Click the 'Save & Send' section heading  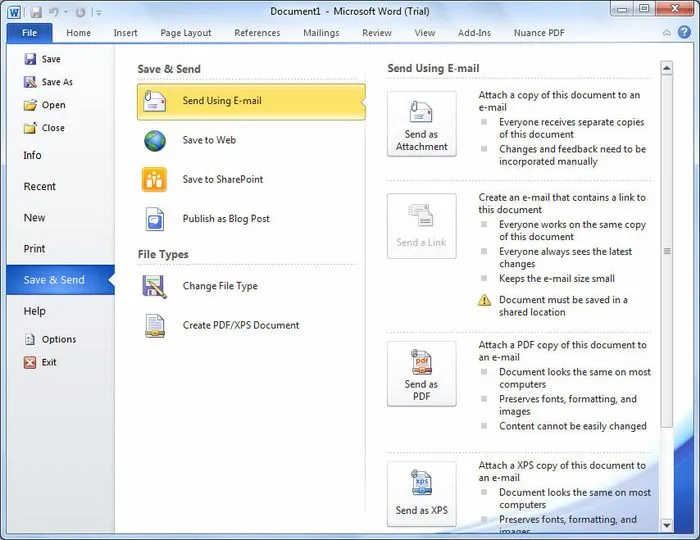point(169,69)
